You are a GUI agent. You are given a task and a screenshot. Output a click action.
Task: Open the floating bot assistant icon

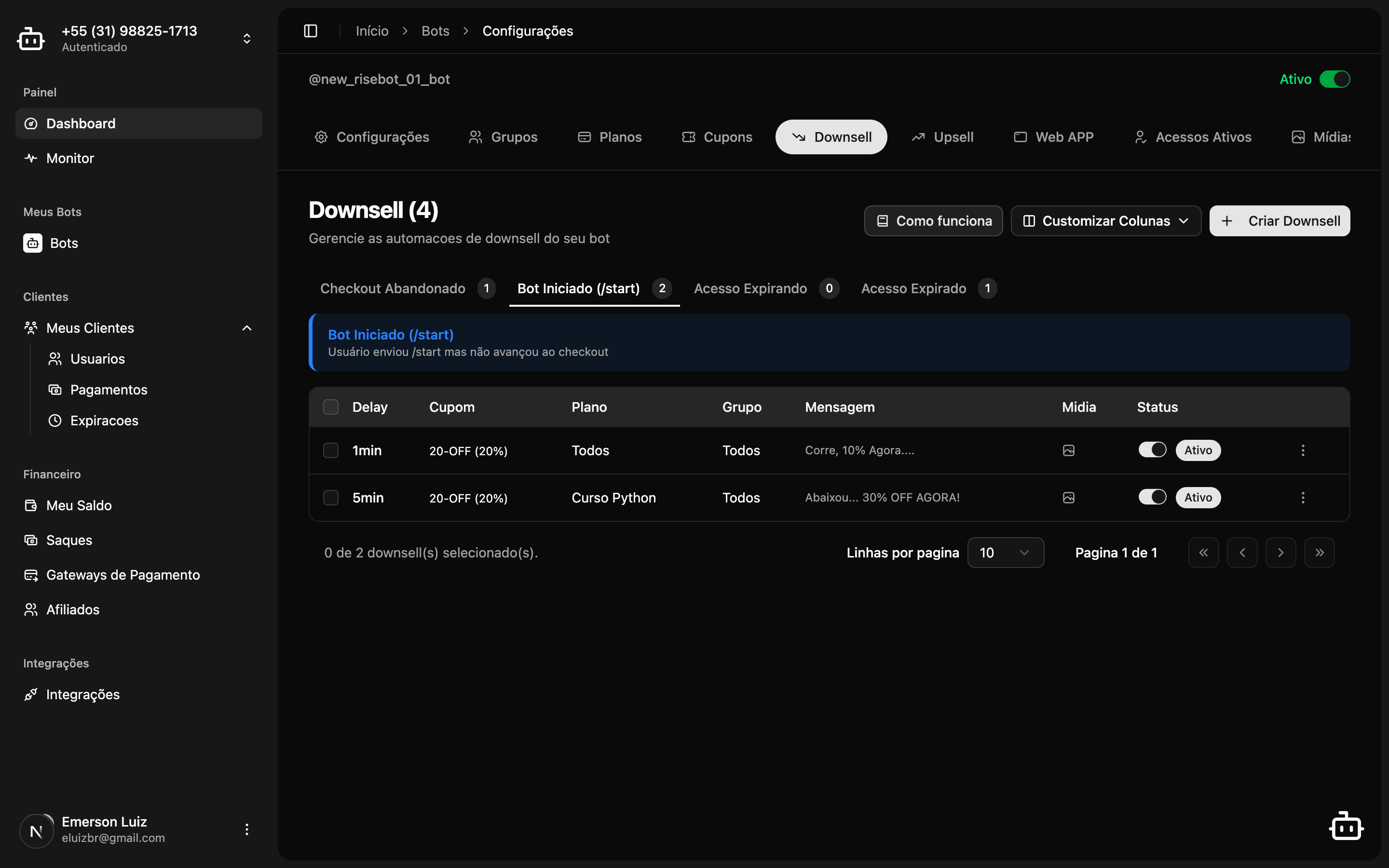click(x=1346, y=826)
